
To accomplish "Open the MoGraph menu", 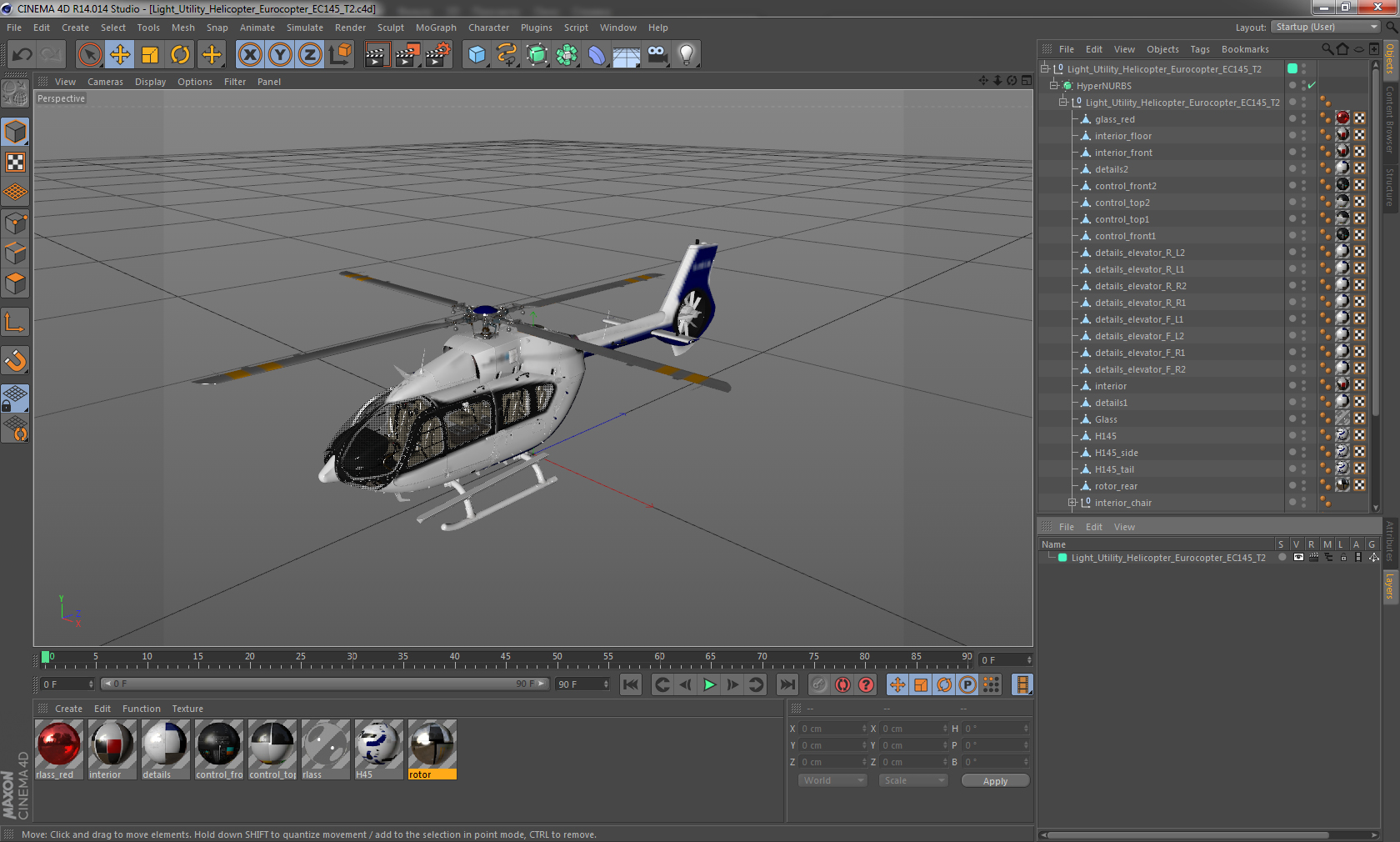I will (436, 28).
